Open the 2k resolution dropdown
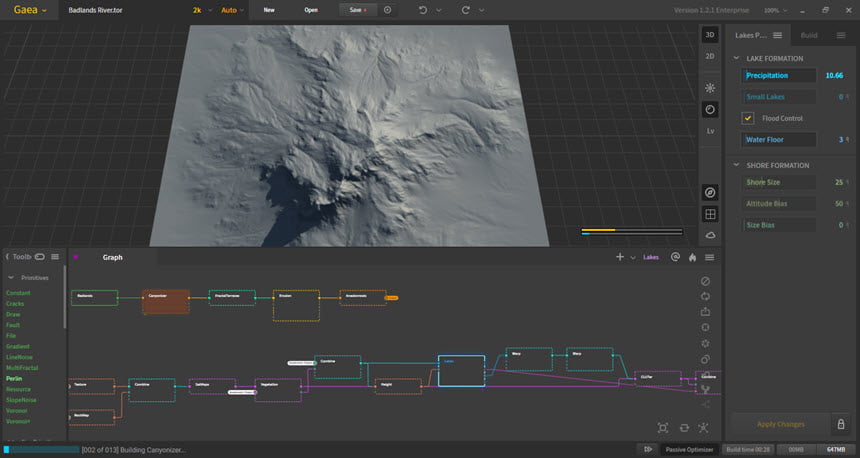 [x=202, y=10]
